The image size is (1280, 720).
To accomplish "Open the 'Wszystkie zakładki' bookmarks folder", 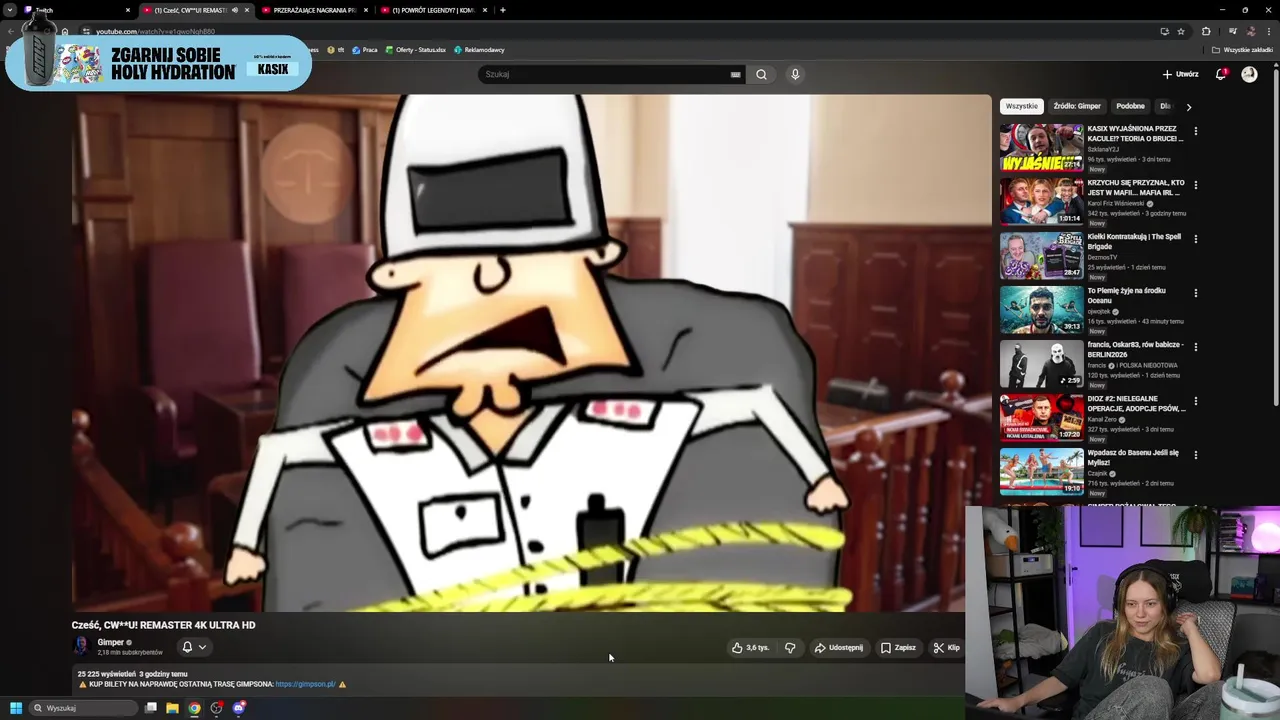I will point(1243,50).
